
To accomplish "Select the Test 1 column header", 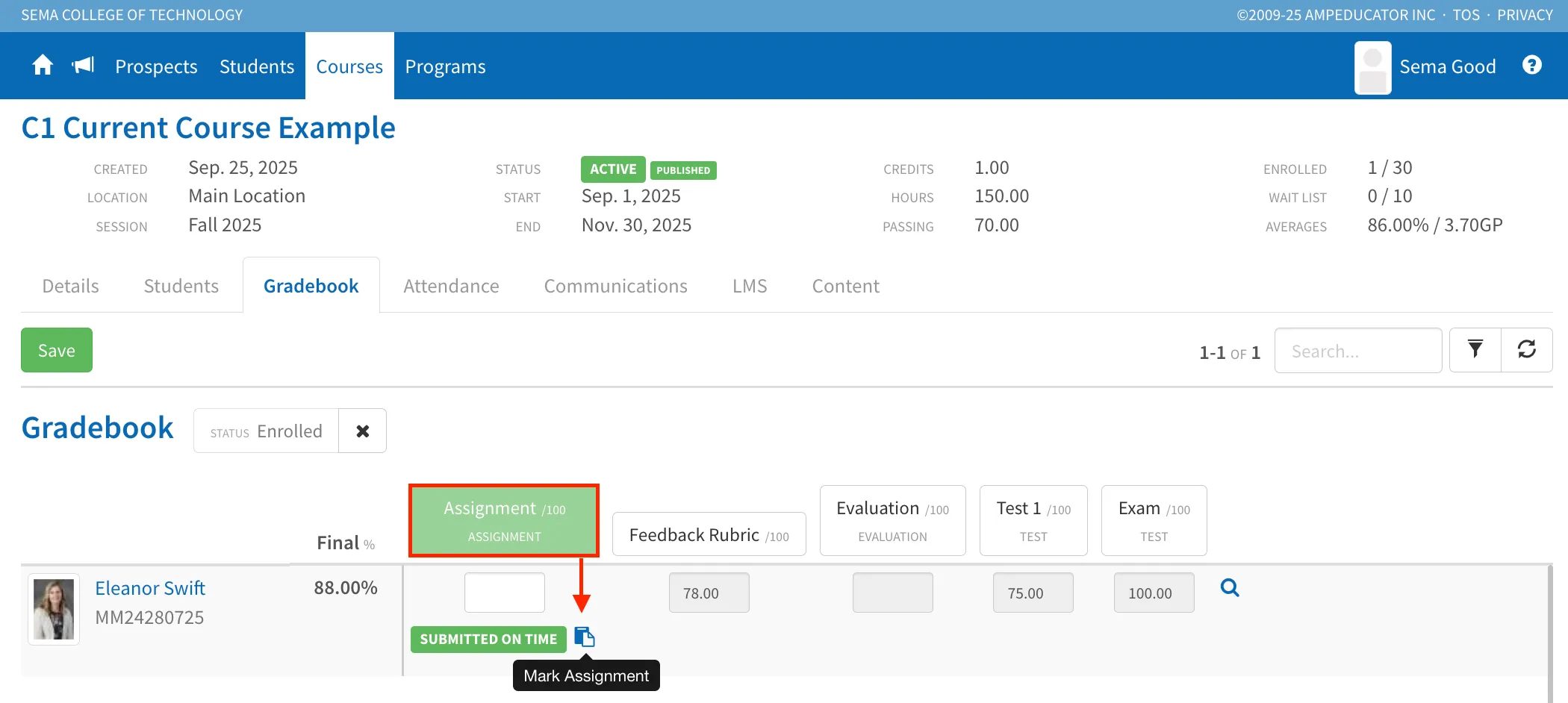I will pos(1033,520).
